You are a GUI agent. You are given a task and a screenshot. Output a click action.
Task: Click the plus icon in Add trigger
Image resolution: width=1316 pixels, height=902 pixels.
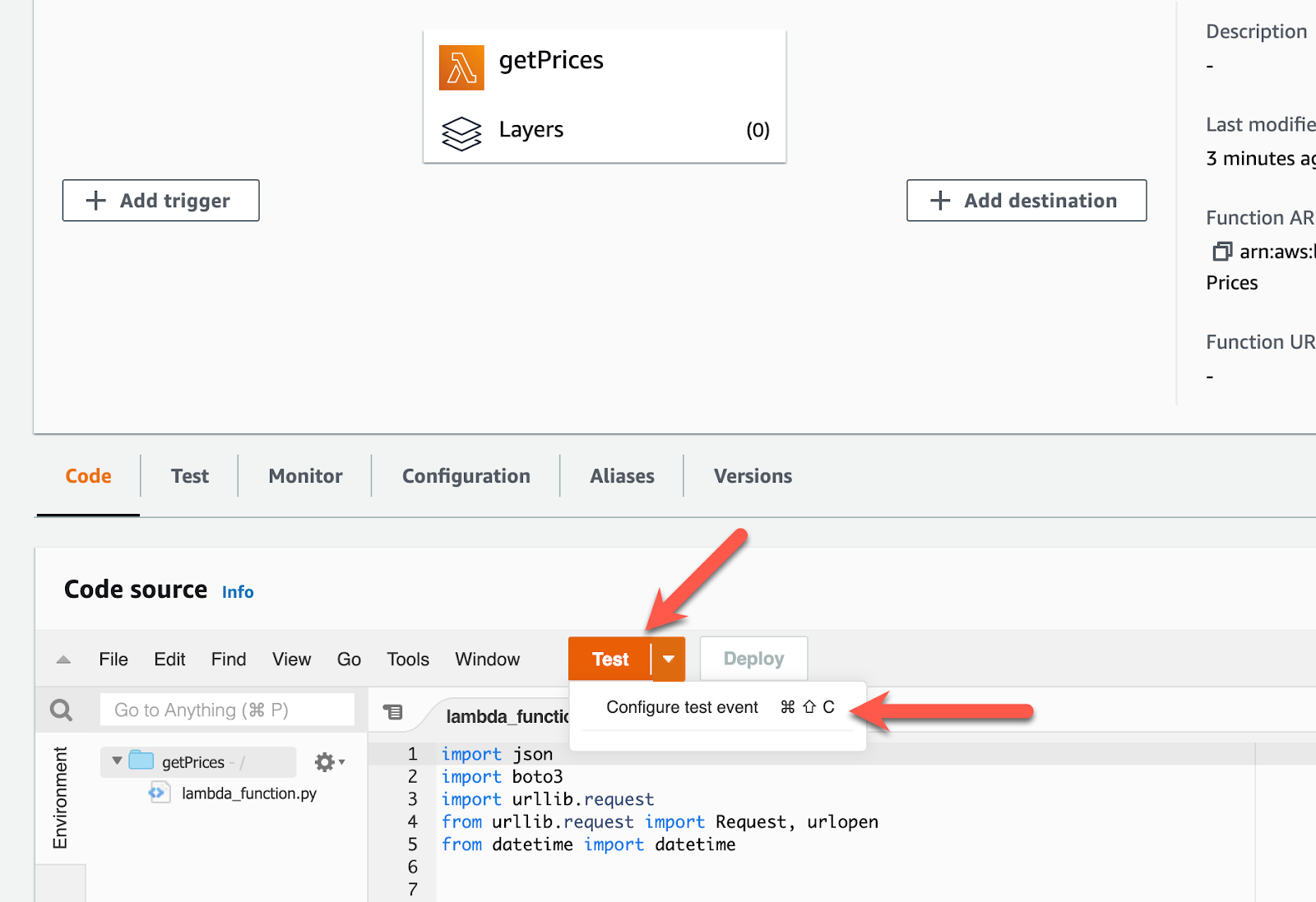click(96, 201)
